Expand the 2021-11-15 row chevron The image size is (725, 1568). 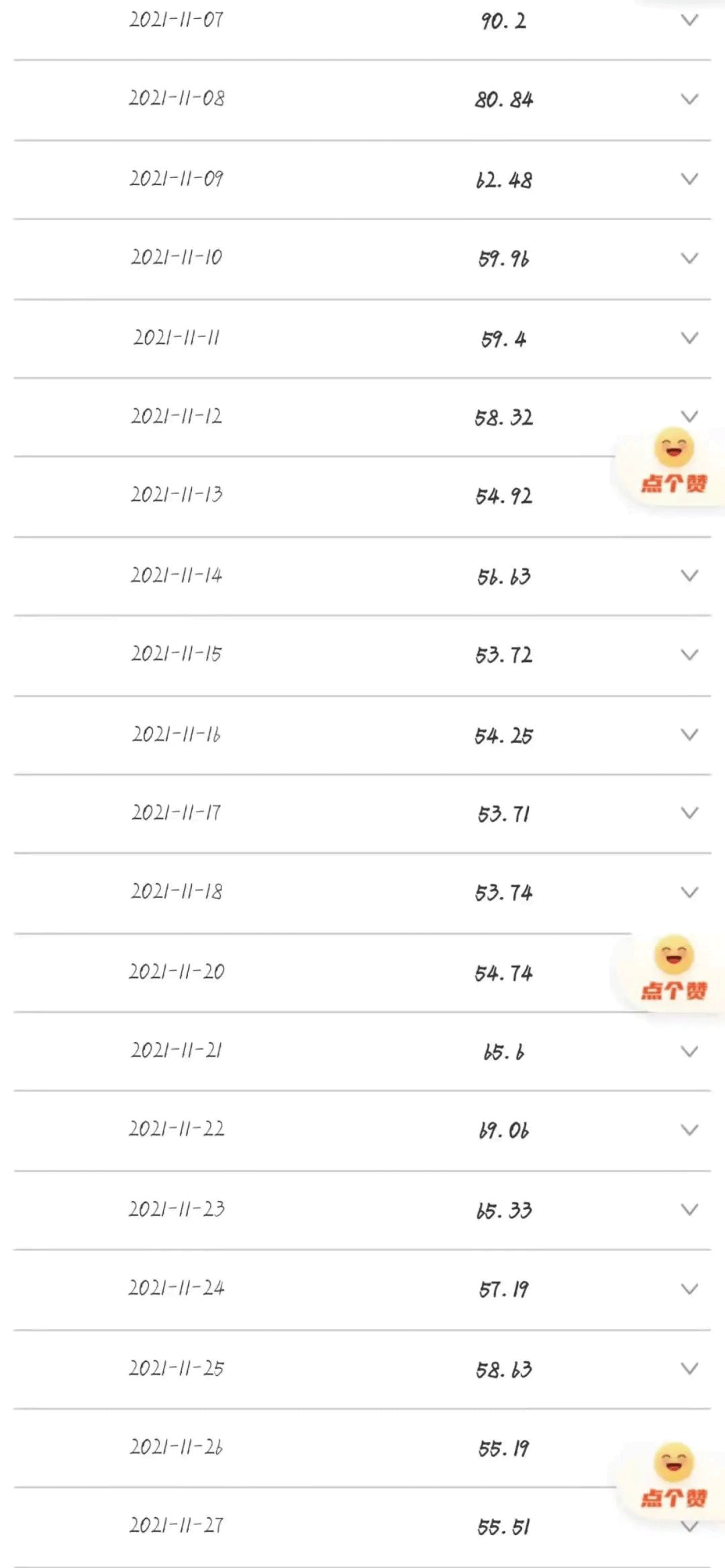point(689,654)
